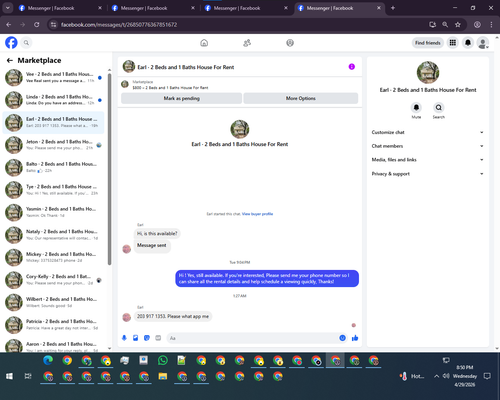Click the Find friends button
The height and width of the screenshot is (400, 500).
pos(428,43)
